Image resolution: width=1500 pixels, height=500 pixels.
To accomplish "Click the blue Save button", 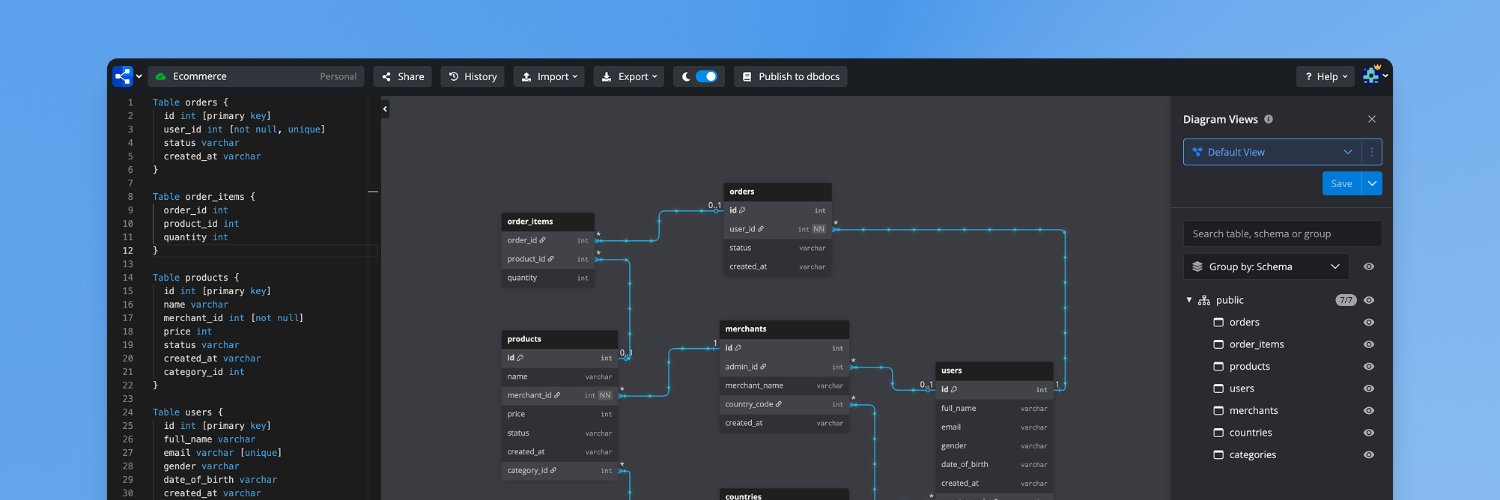I will [1342, 183].
